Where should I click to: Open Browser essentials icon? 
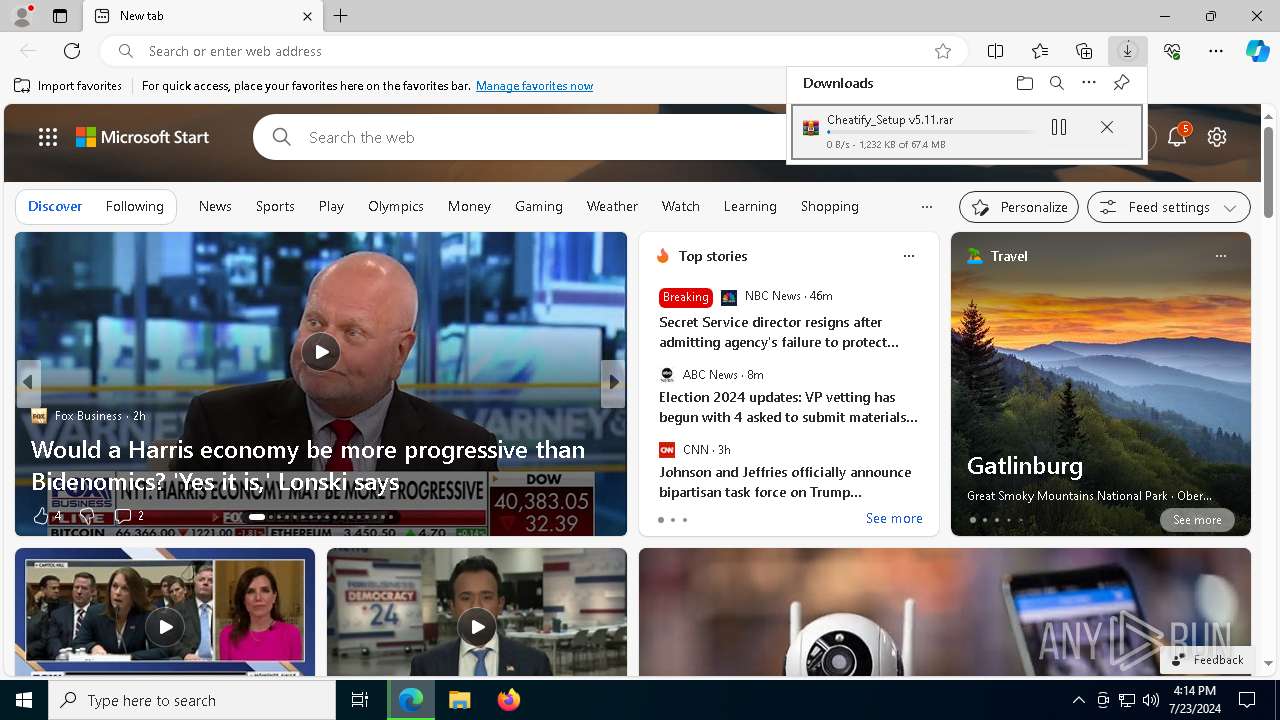[1172, 51]
